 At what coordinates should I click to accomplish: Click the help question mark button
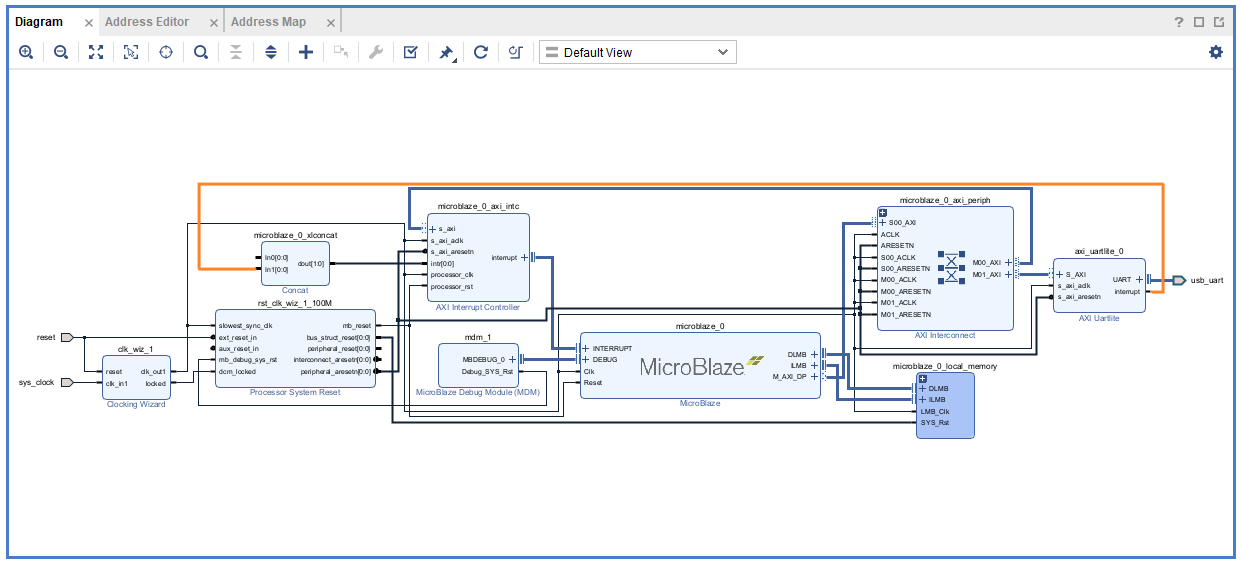tap(1180, 22)
